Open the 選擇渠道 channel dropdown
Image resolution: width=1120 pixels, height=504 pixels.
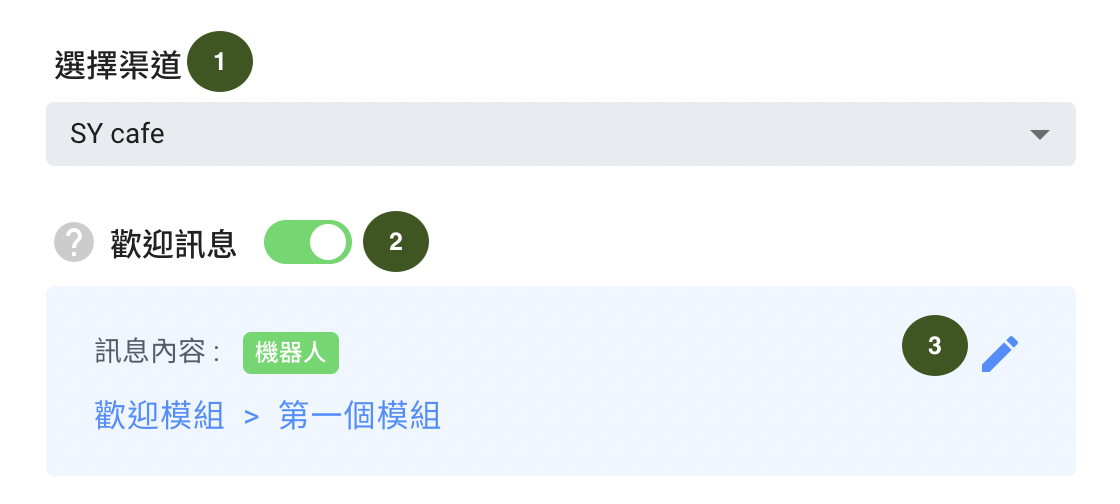561,134
